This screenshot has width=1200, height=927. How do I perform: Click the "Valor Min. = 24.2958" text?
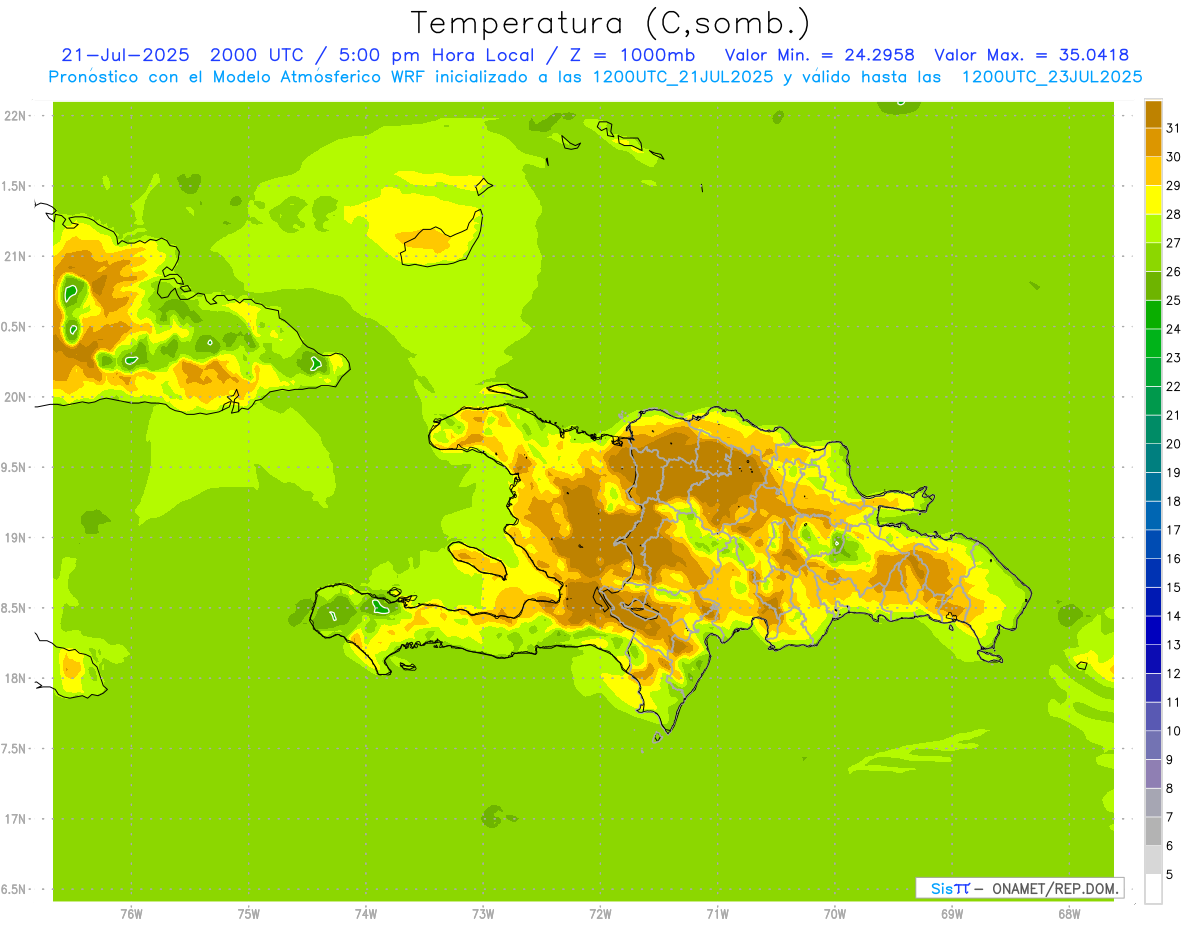pos(819,55)
